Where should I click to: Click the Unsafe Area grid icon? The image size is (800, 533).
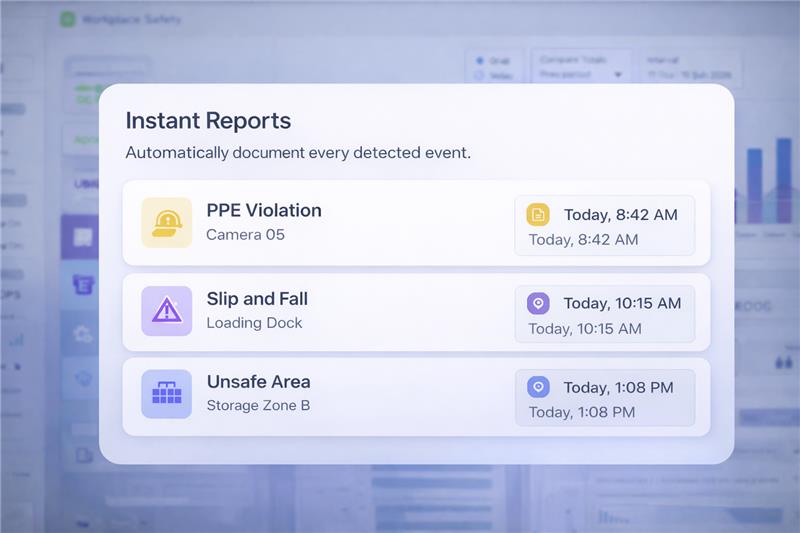[166, 394]
